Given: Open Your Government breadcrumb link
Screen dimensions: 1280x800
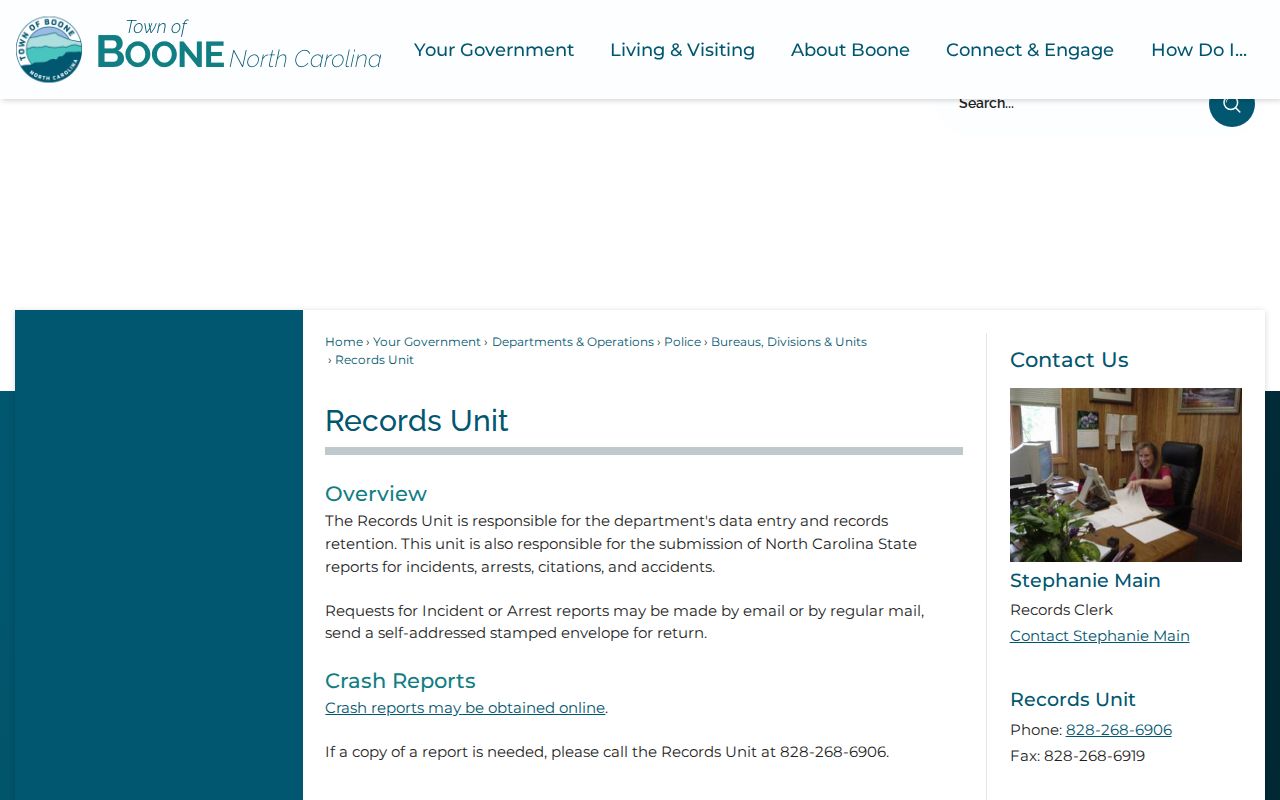Looking at the screenshot, I should [427, 342].
